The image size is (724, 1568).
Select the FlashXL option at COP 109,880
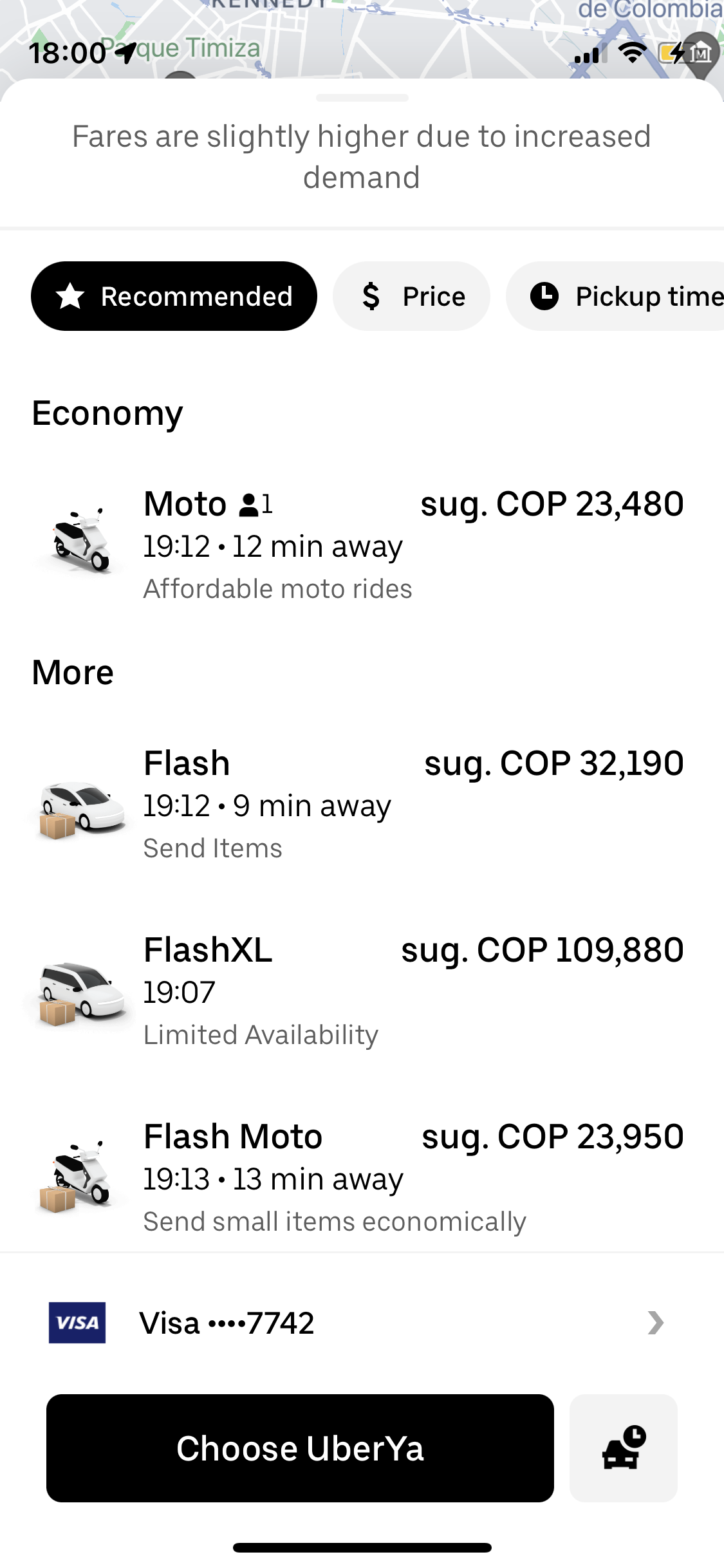(362, 991)
